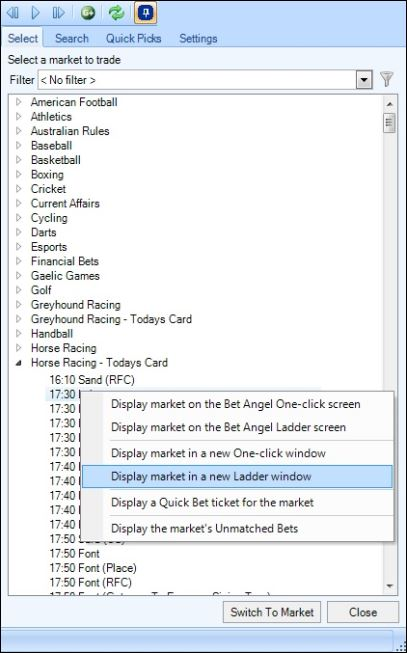Open the Settings tab
Image resolution: width=407 pixels, height=653 pixels.
click(198, 38)
